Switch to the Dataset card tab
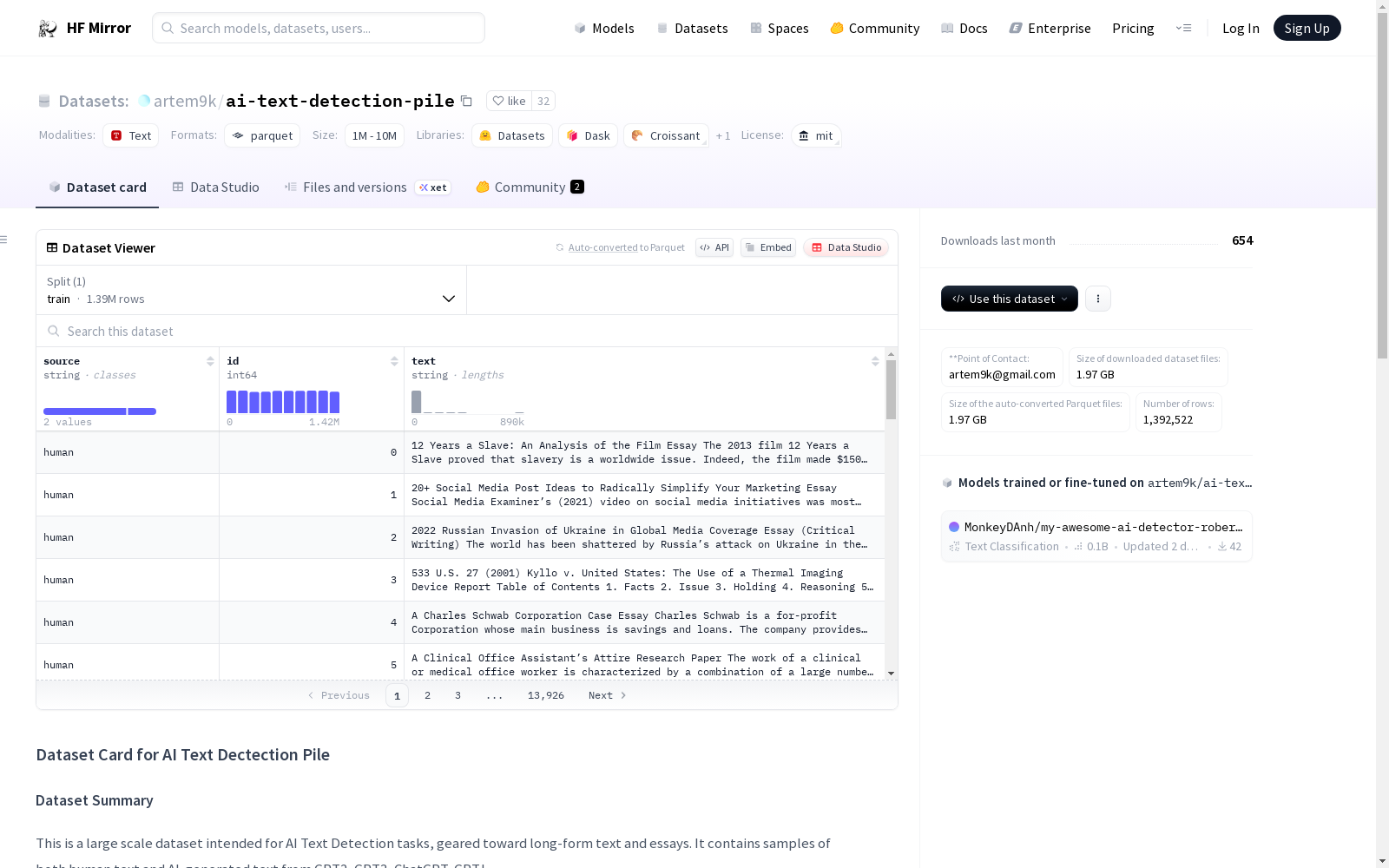The image size is (1389, 868). click(97, 187)
